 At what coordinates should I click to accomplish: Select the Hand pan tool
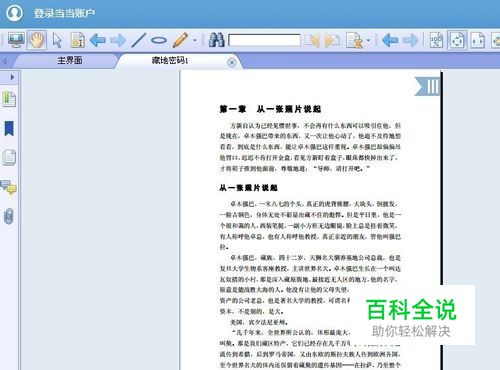(37, 40)
